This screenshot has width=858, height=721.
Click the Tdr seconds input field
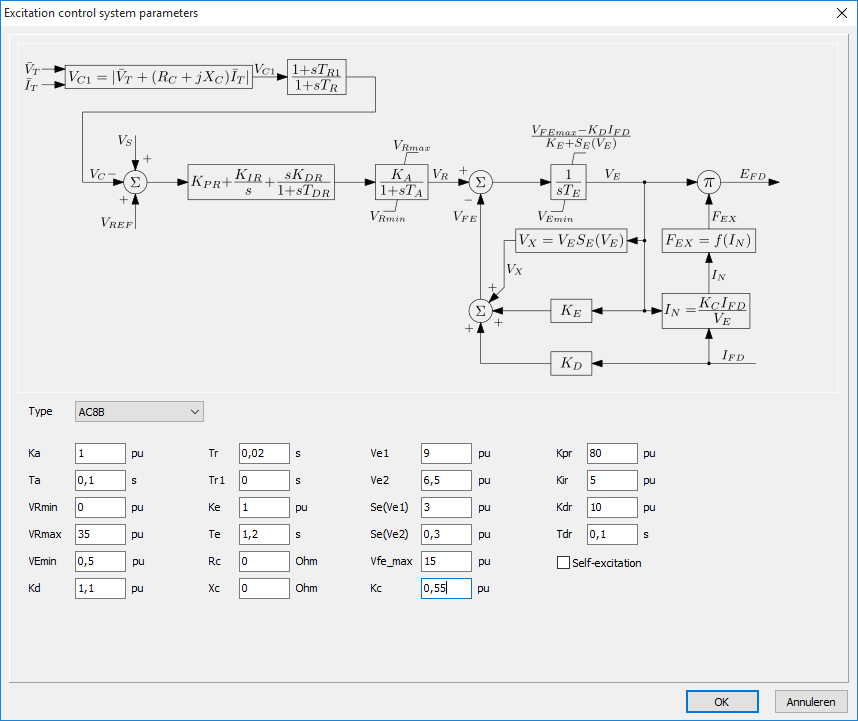tap(611, 534)
